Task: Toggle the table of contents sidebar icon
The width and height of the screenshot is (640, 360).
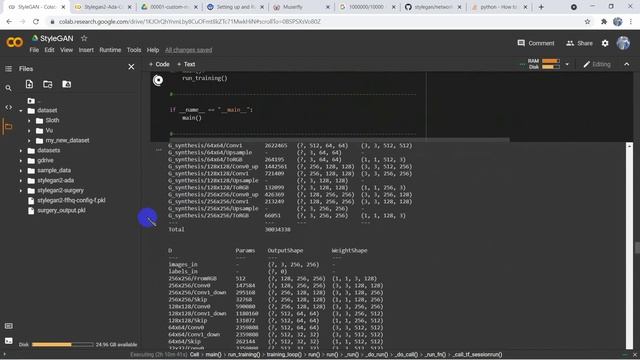Action: pos(8,69)
